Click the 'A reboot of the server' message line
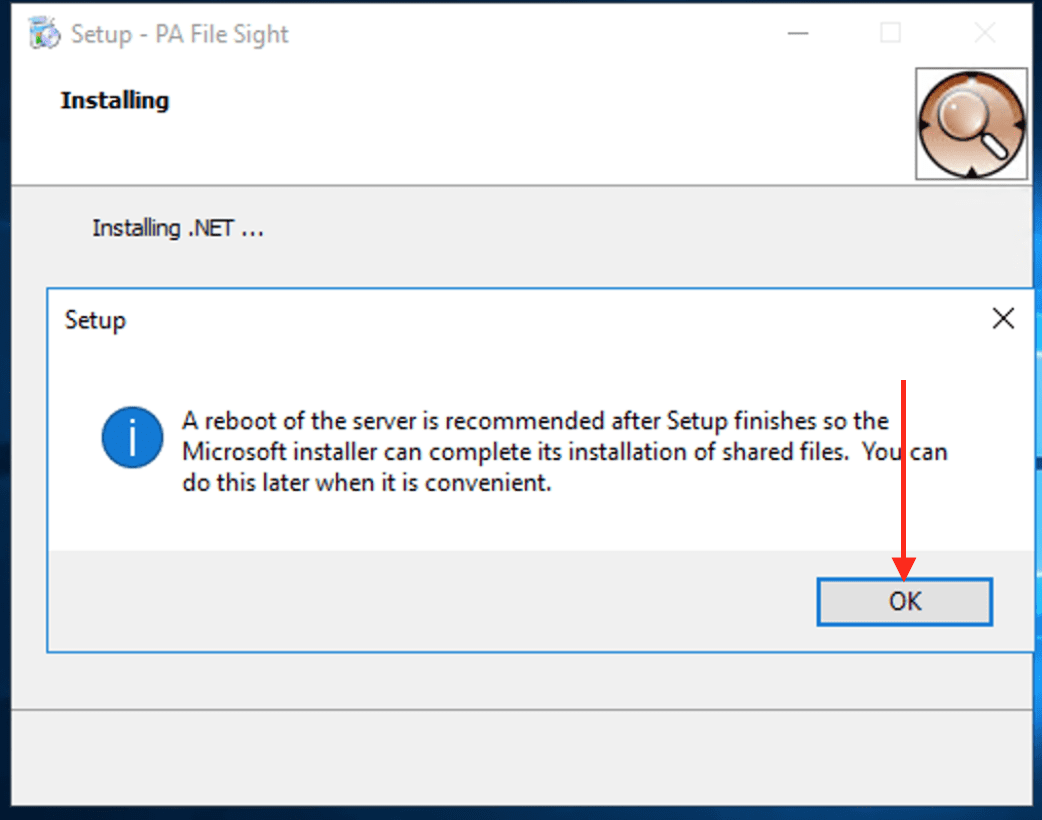The image size is (1042, 820). pyautogui.click(x=535, y=420)
